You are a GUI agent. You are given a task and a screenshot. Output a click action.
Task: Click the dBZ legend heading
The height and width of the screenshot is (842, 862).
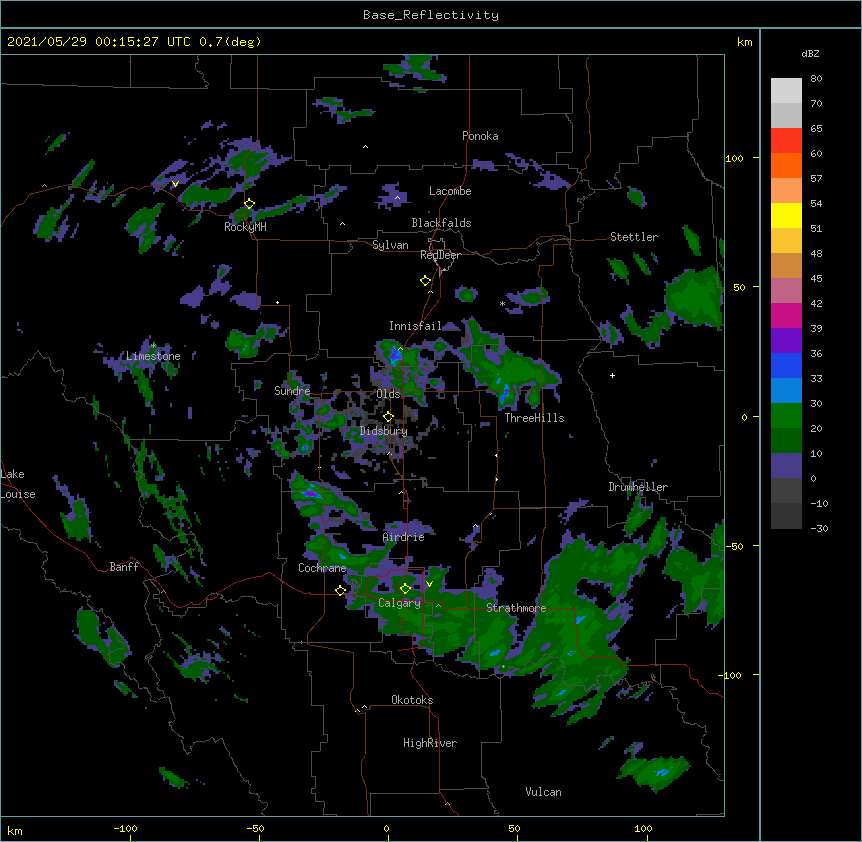[x=810, y=53]
